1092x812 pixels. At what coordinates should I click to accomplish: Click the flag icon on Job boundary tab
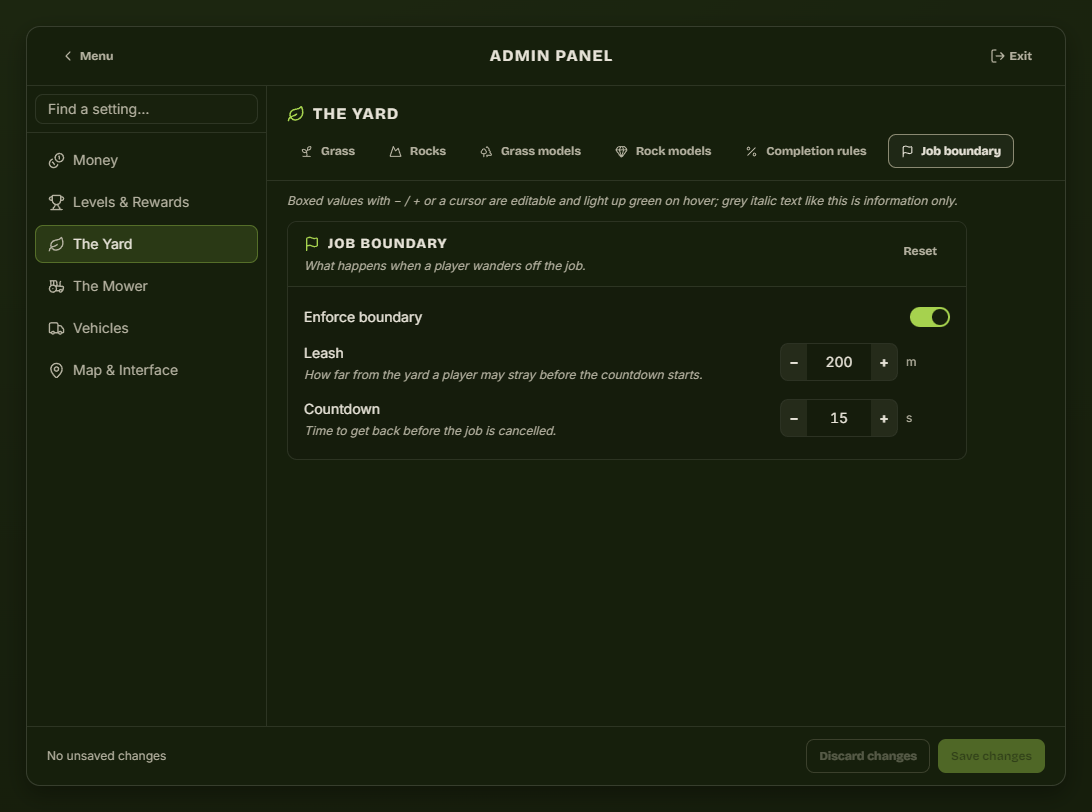[907, 151]
